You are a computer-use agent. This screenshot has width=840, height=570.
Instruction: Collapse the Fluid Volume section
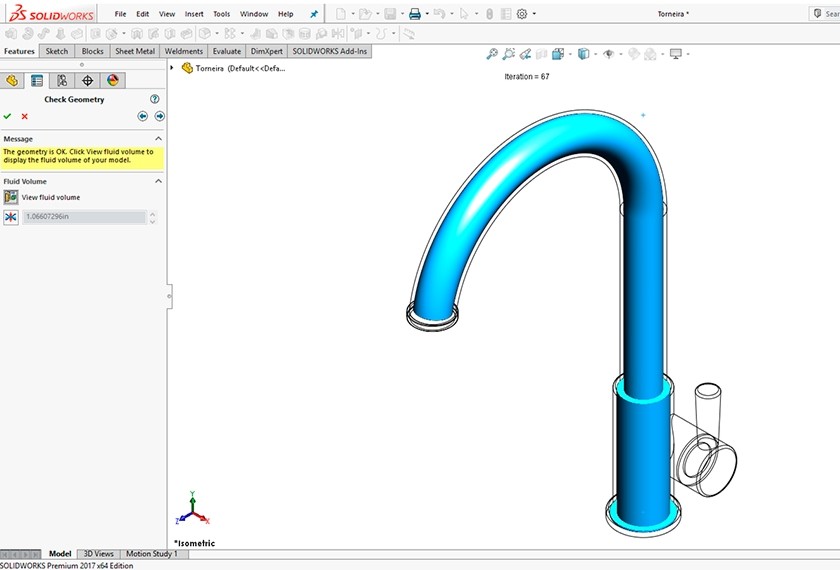(158, 181)
